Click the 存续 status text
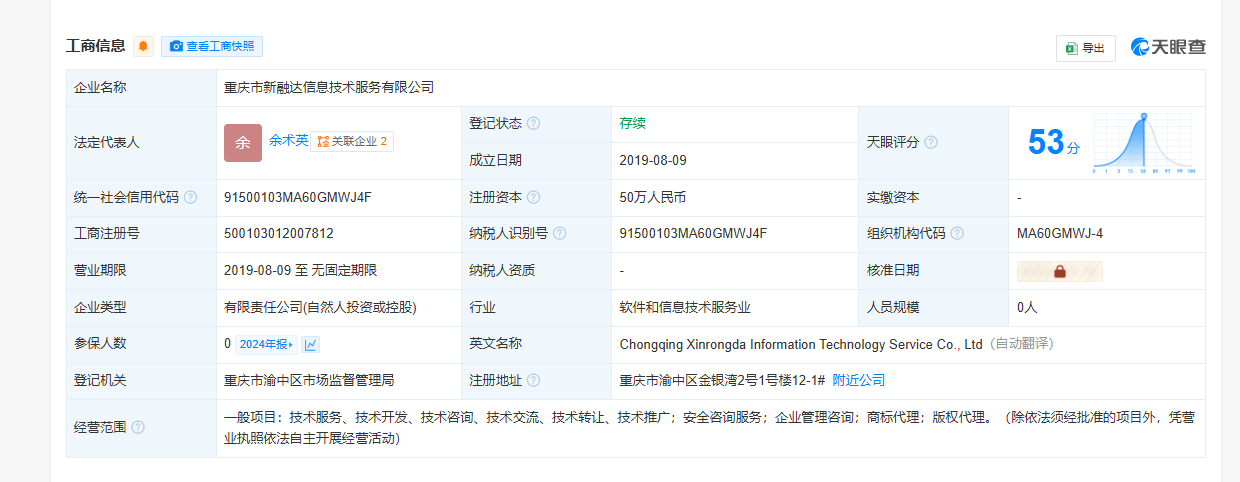This screenshot has width=1240, height=482. (633, 124)
